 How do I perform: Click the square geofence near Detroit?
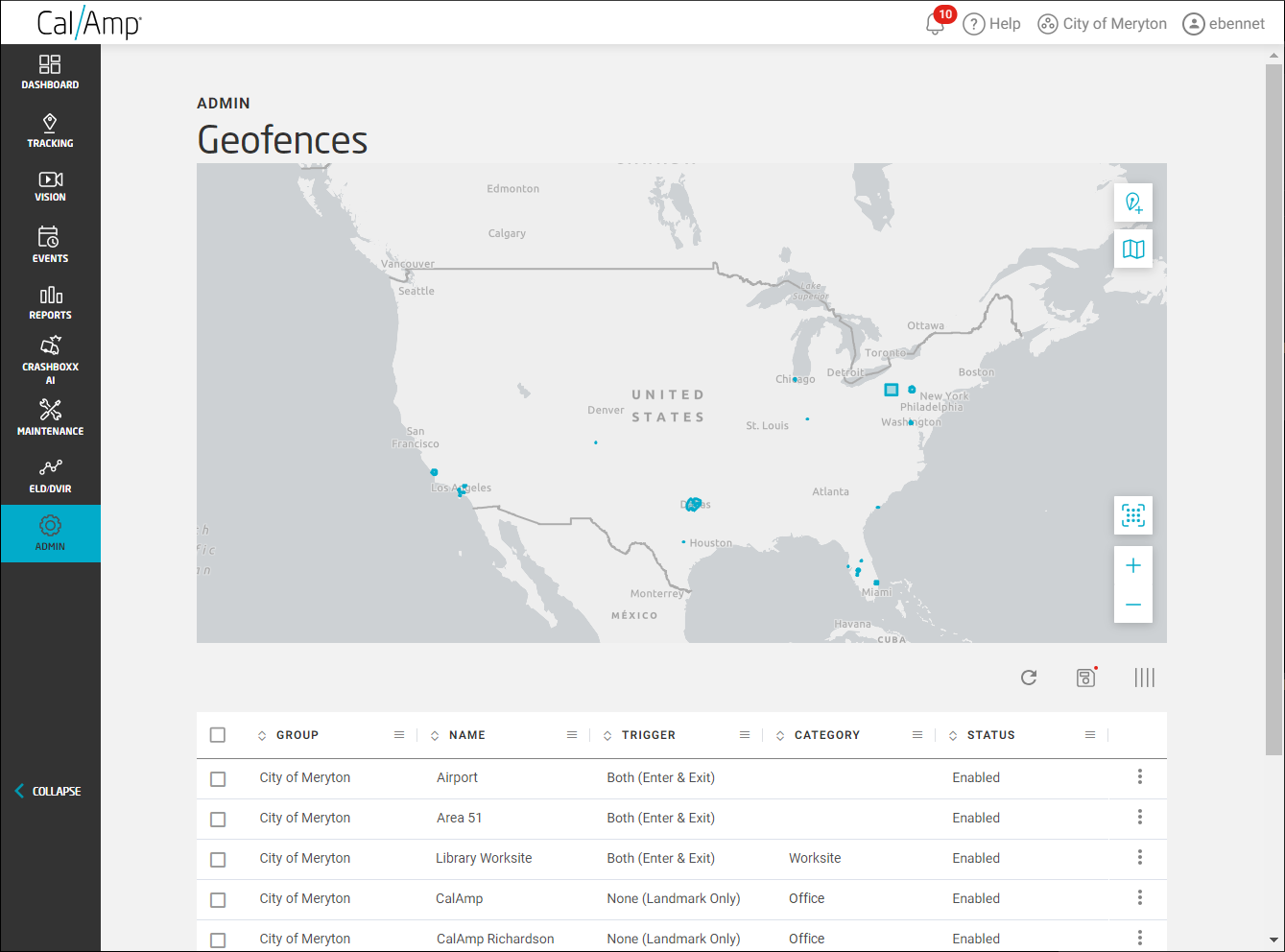[x=891, y=390]
